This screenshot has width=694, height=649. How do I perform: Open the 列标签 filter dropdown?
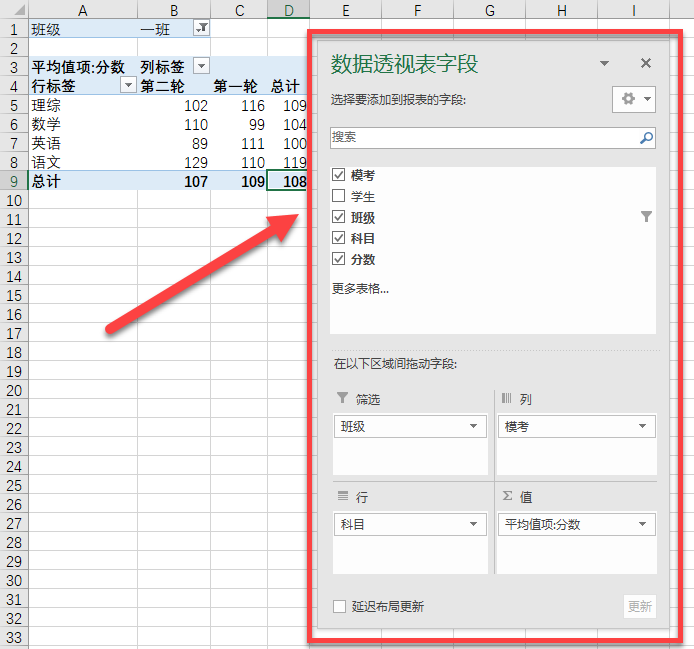201,66
